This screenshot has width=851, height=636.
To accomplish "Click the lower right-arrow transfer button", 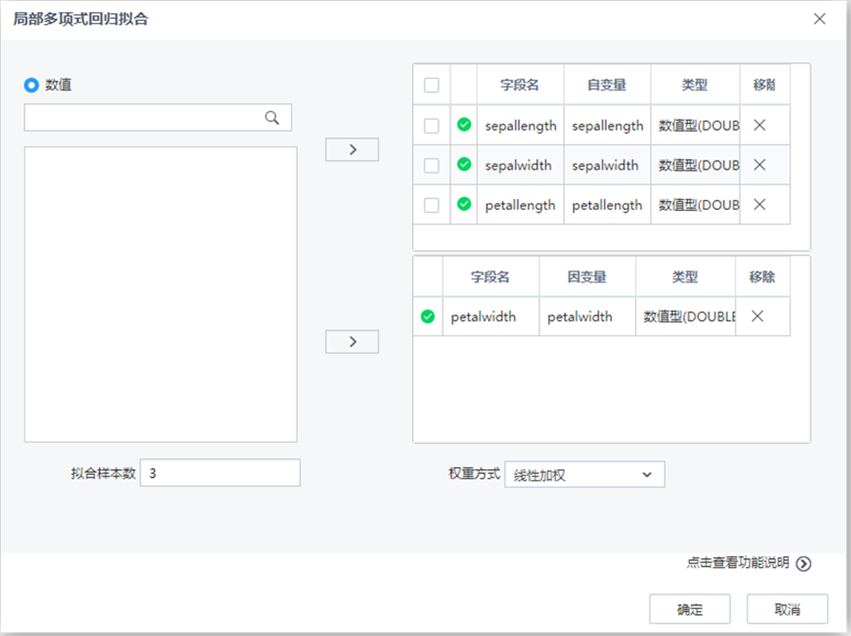I will click(351, 341).
